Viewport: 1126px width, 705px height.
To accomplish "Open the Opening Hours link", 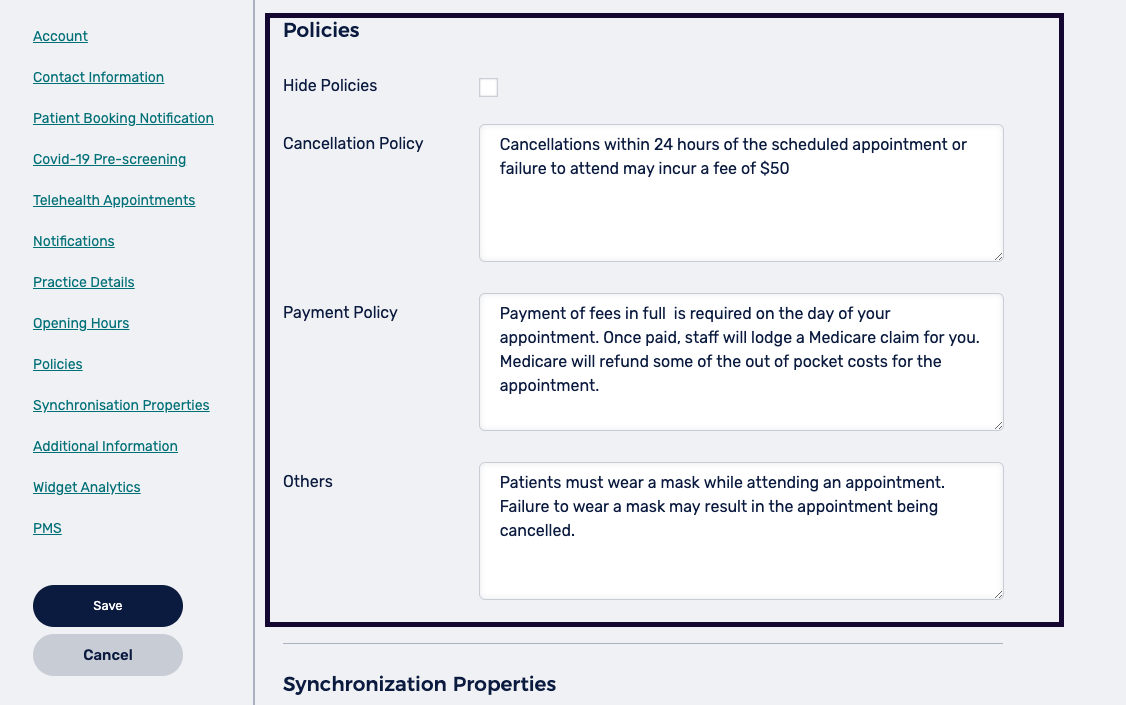I will tap(81, 323).
